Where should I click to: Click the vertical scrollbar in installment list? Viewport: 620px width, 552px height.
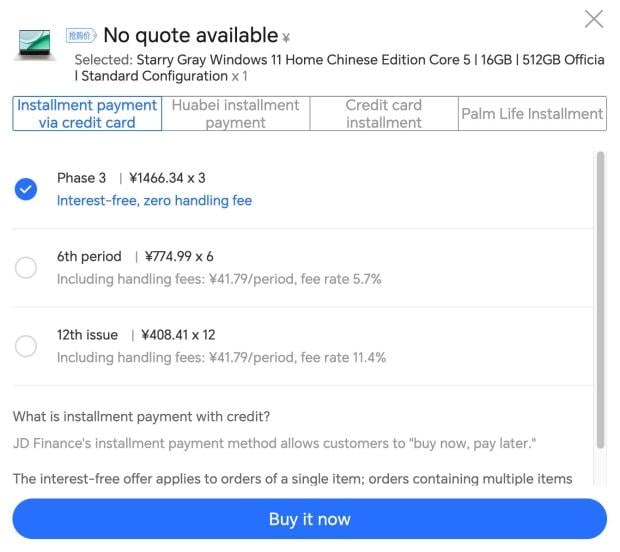pos(601,300)
